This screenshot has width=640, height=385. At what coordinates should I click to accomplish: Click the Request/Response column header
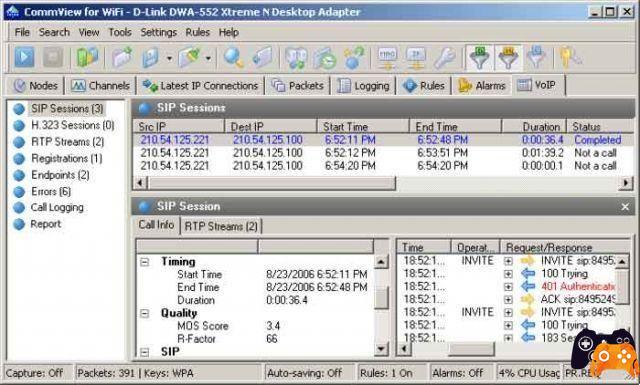[x=565, y=247]
